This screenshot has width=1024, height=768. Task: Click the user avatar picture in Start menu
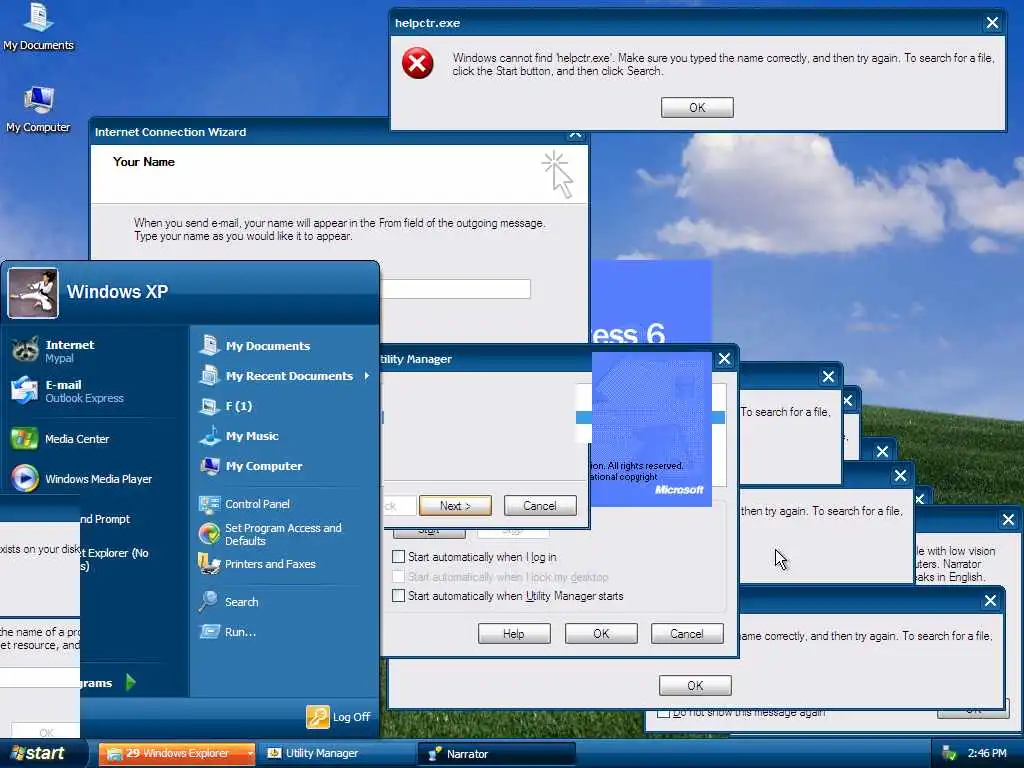pyautogui.click(x=33, y=293)
